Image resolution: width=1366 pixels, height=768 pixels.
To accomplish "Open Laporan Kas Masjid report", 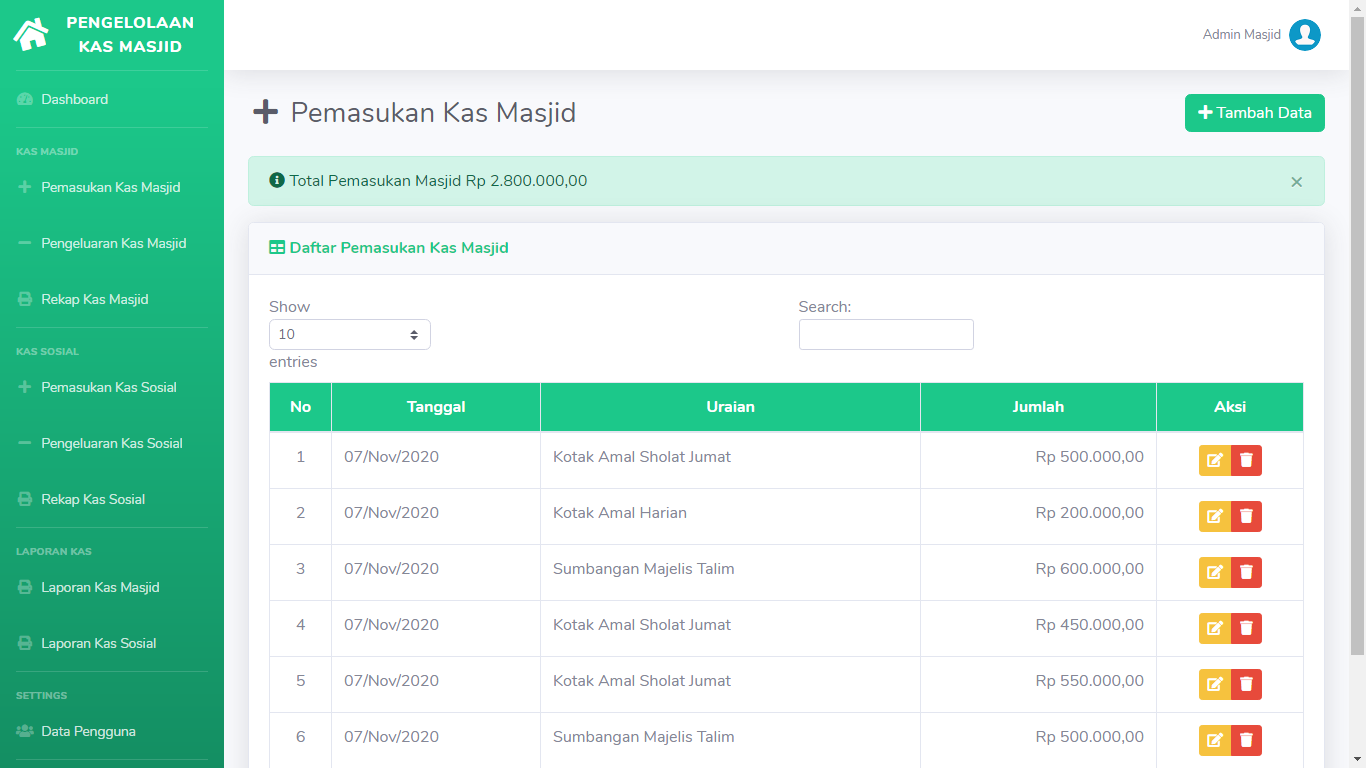I will (112, 587).
